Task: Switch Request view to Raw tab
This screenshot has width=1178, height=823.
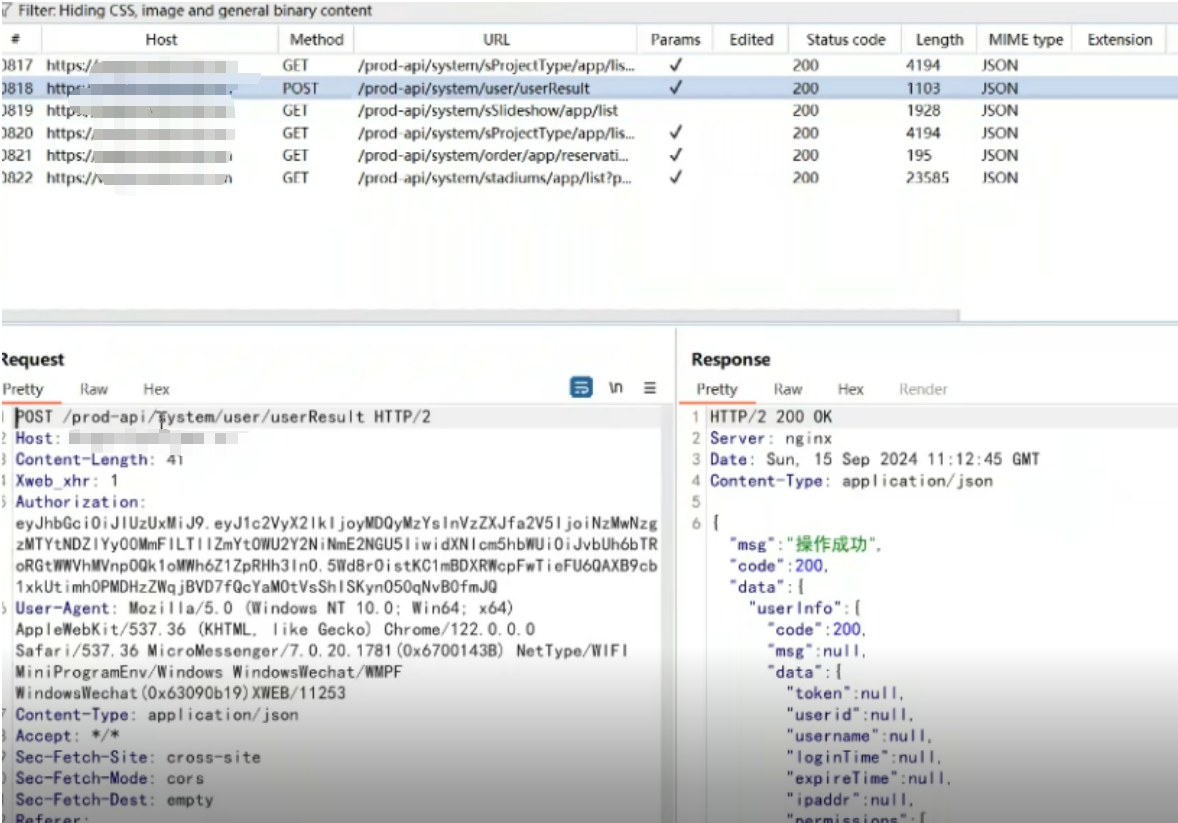Action: (94, 389)
